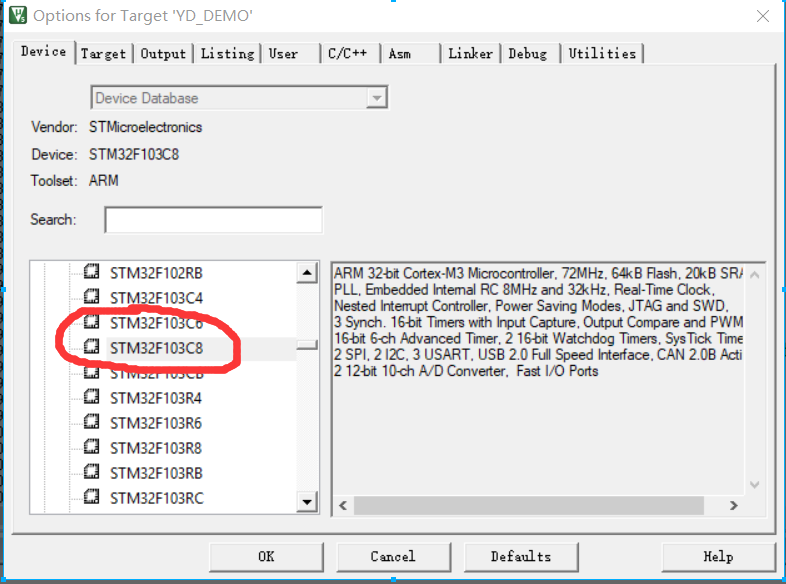
Task: Click description pane scroll down arrow
Action: click(x=754, y=484)
